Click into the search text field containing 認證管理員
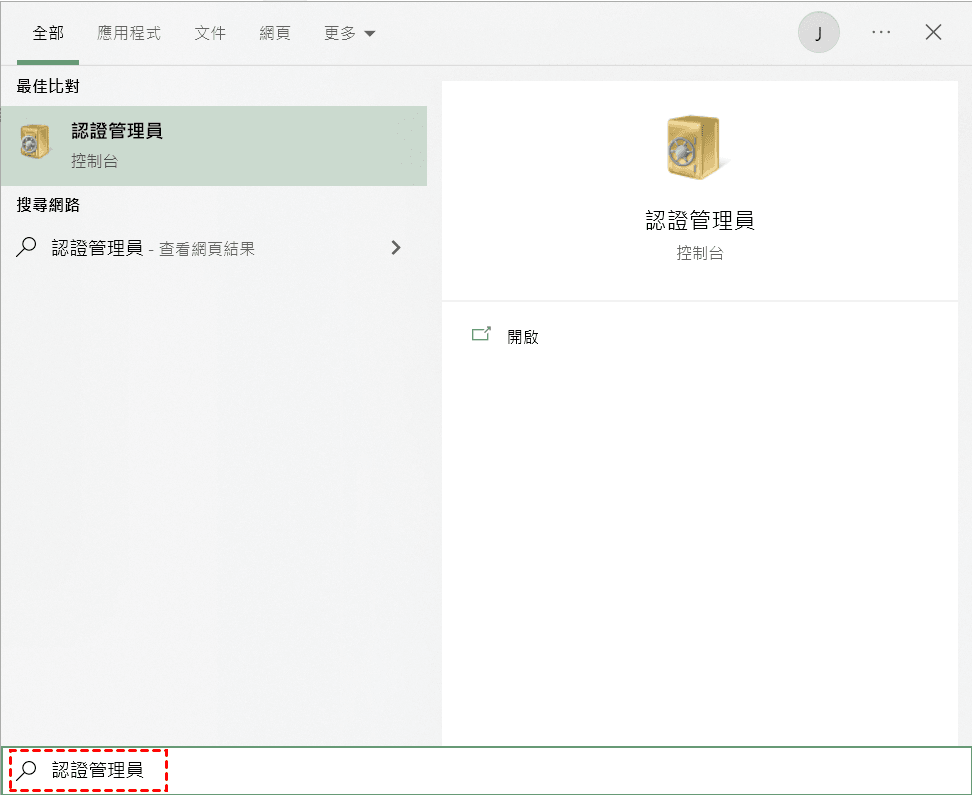Screen dimensions: 972x795 [500, 771]
